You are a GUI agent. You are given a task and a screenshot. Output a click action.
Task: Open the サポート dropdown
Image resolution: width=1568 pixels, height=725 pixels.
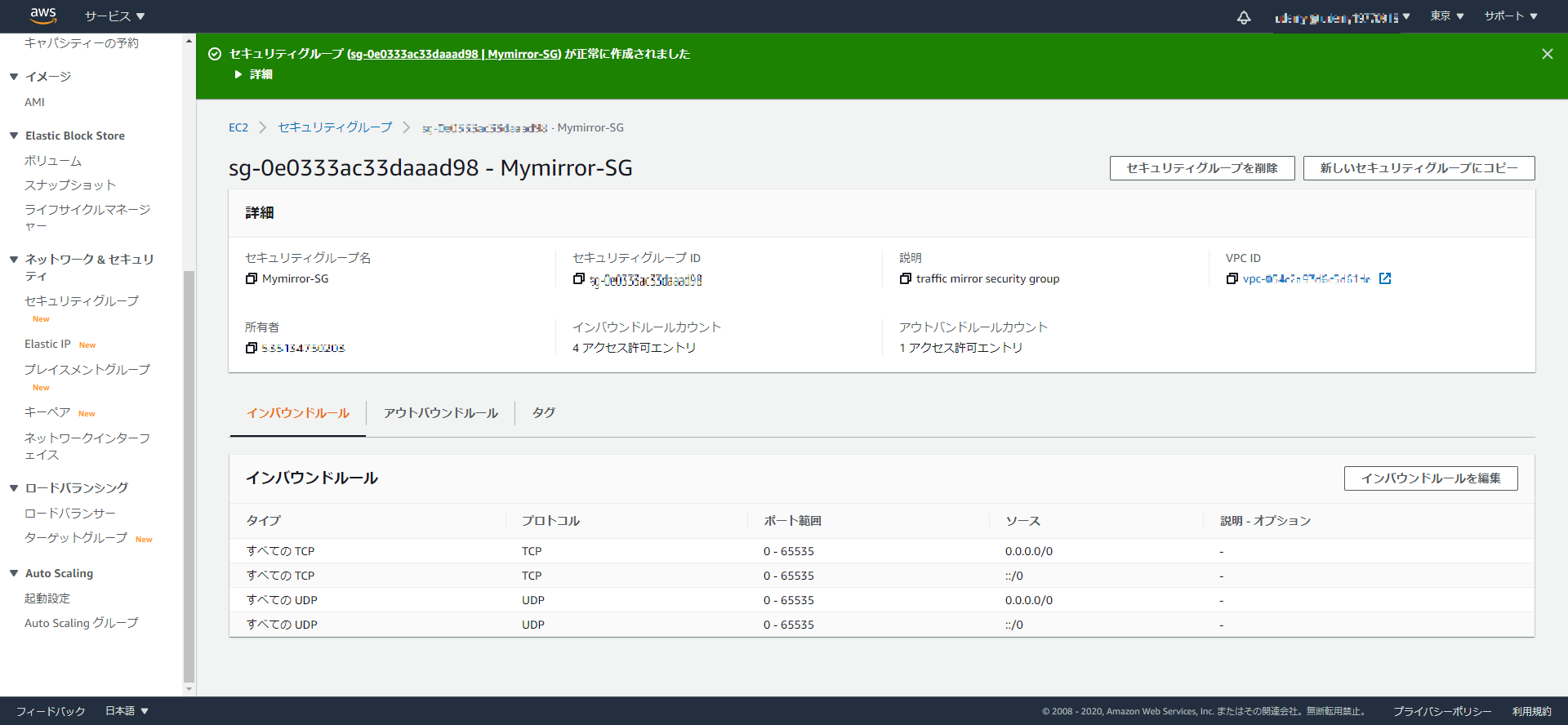point(1511,16)
